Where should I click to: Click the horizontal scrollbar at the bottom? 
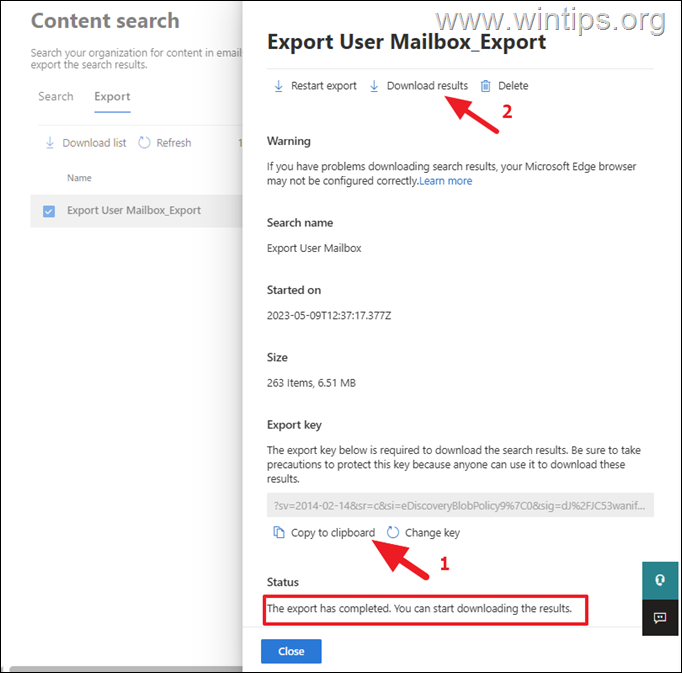coord(126,669)
